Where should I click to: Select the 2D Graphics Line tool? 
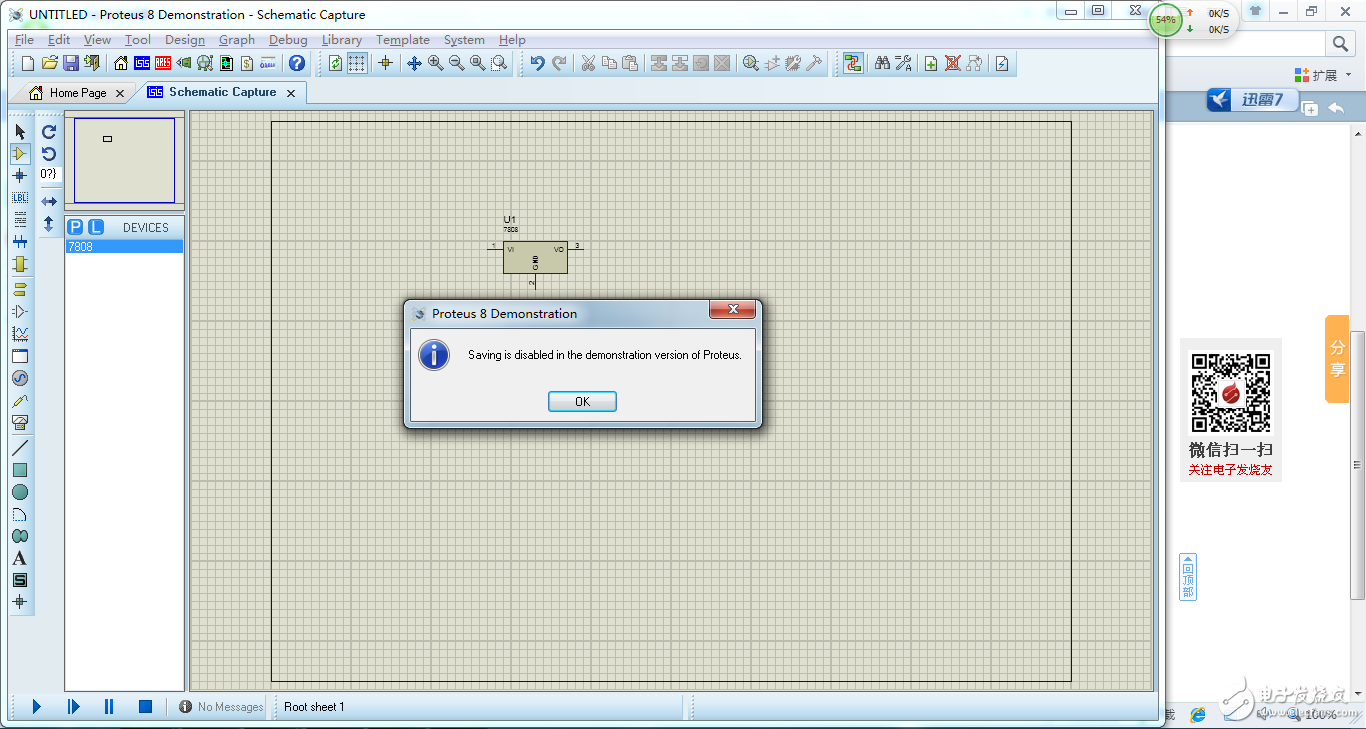(x=20, y=447)
